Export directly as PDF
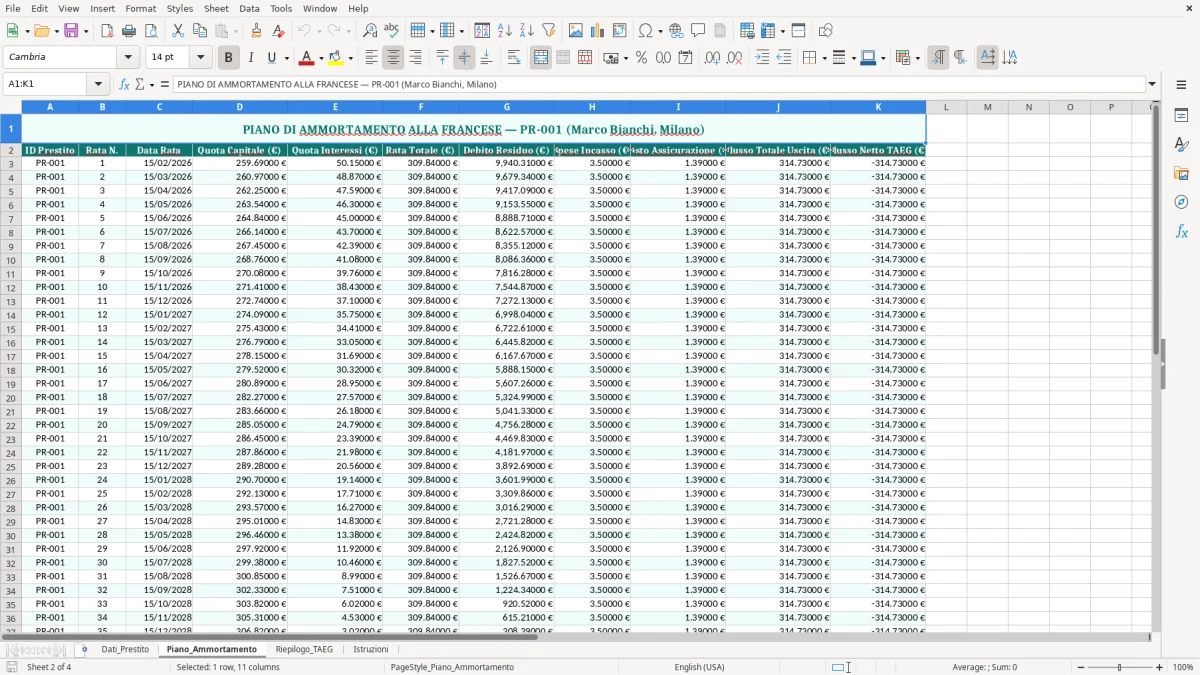1200x675 pixels. 107,31
